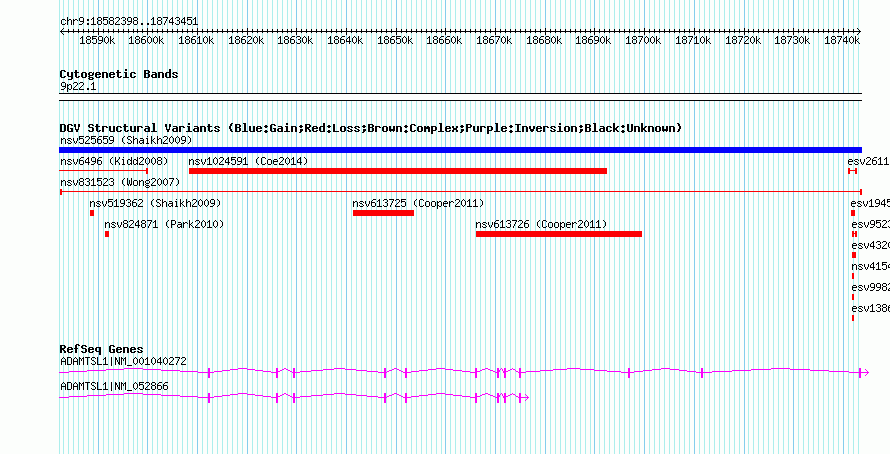Open variant label nsv519362 (Shaikh2009)
The width and height of the screenshot is (890, 454).
point(155,204)
